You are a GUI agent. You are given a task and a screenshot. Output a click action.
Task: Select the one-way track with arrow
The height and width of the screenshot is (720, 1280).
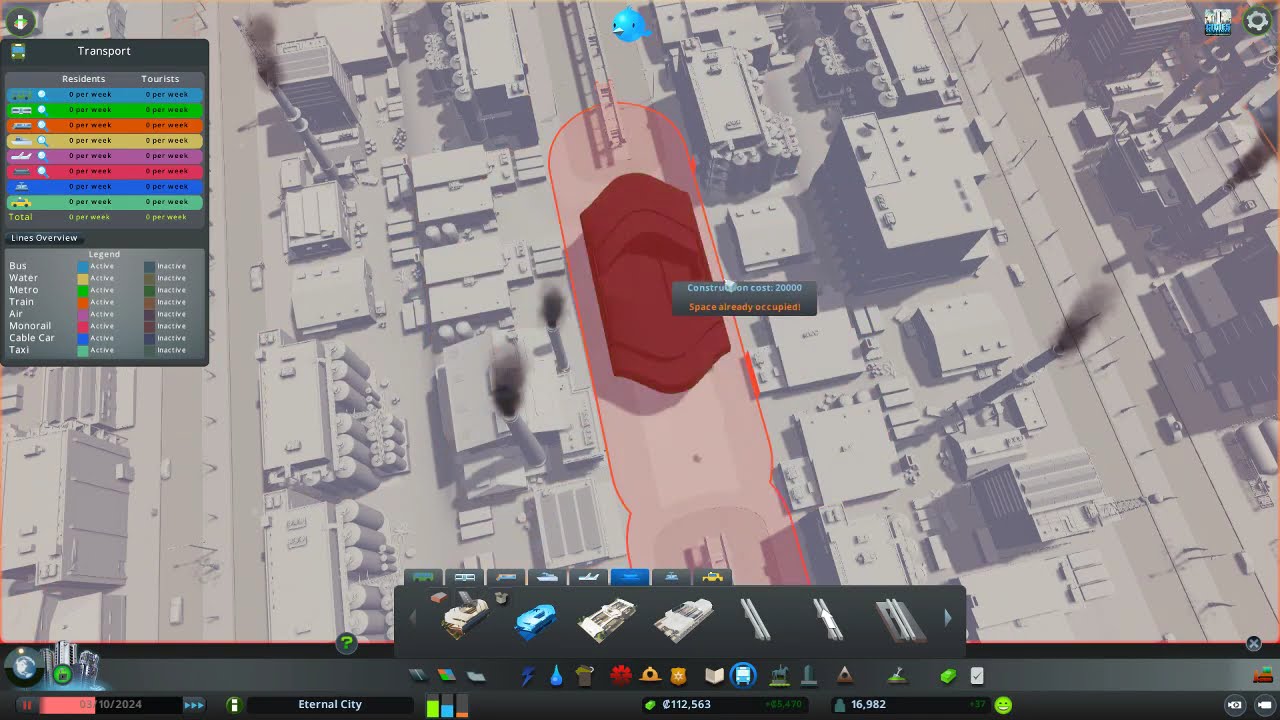click(x=827, y=620)
